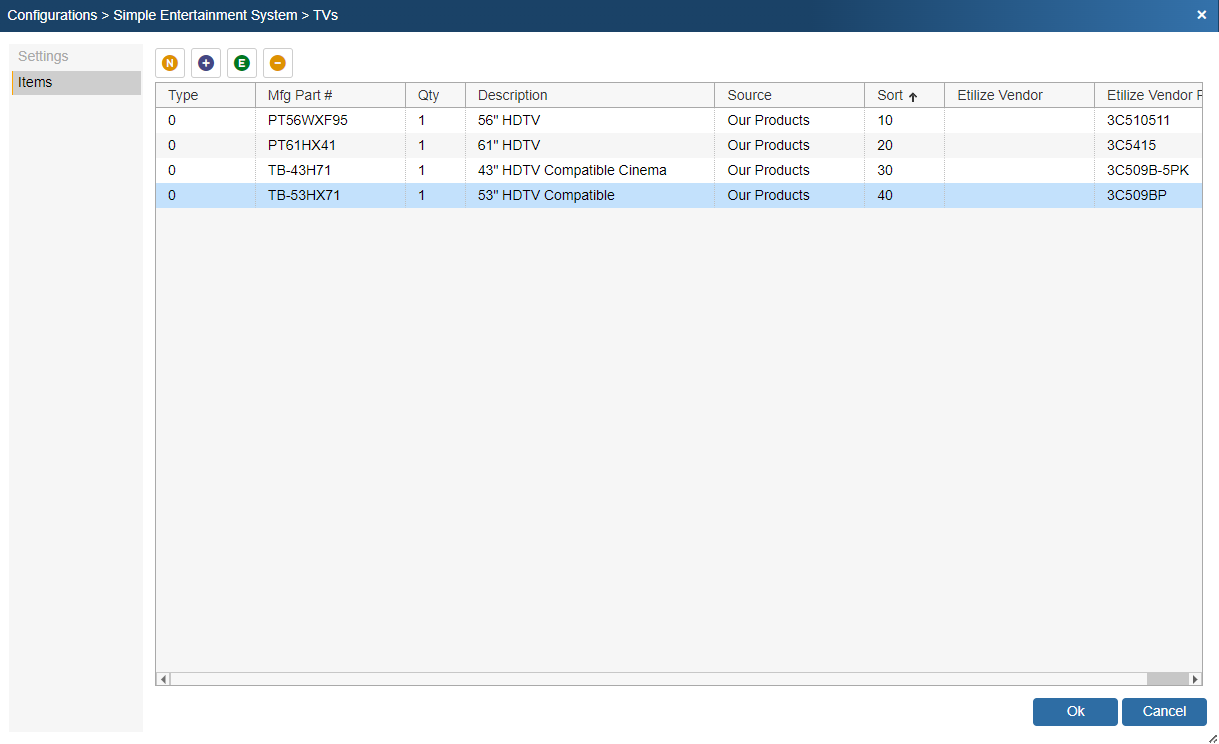Click the orange minus Remove icon
Viewport: 1219px width, 744px height.
tap(278, 63)
